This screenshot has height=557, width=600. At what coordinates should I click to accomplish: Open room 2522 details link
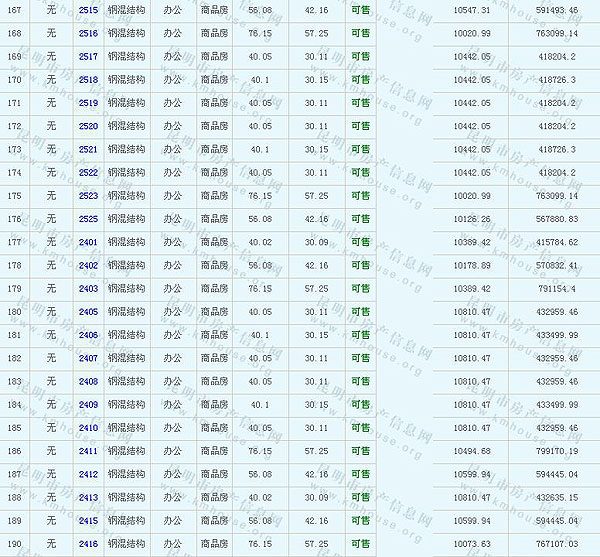(88, 172)
